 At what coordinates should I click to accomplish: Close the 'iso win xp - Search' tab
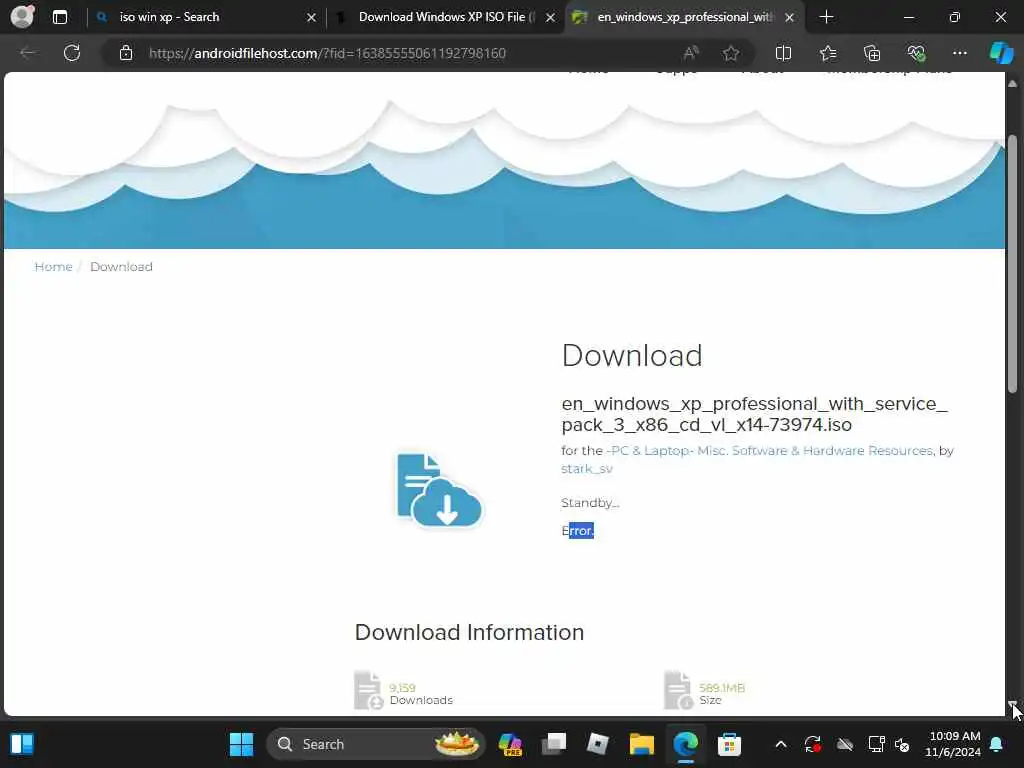(312, 18)
